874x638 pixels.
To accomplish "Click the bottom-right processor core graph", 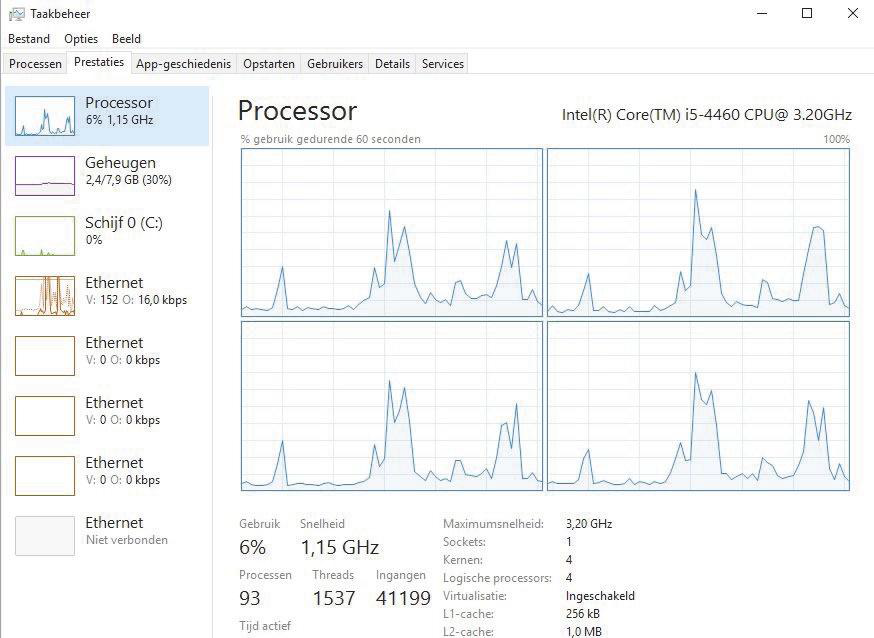I will pos(698,405).
